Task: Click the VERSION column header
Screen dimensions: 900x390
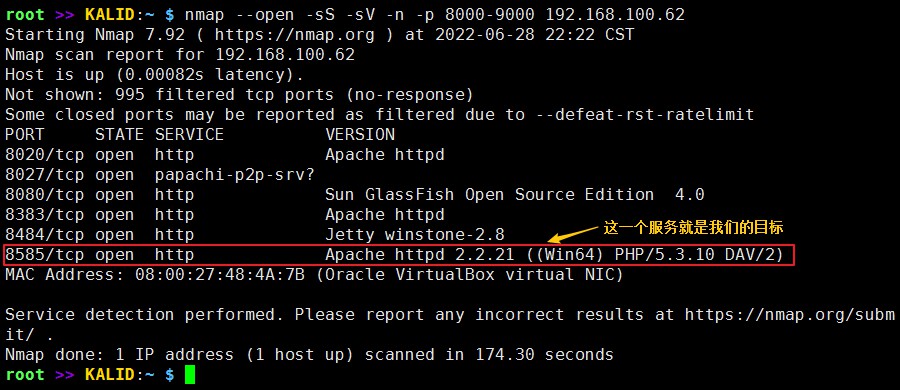Action: coord(360,135)
